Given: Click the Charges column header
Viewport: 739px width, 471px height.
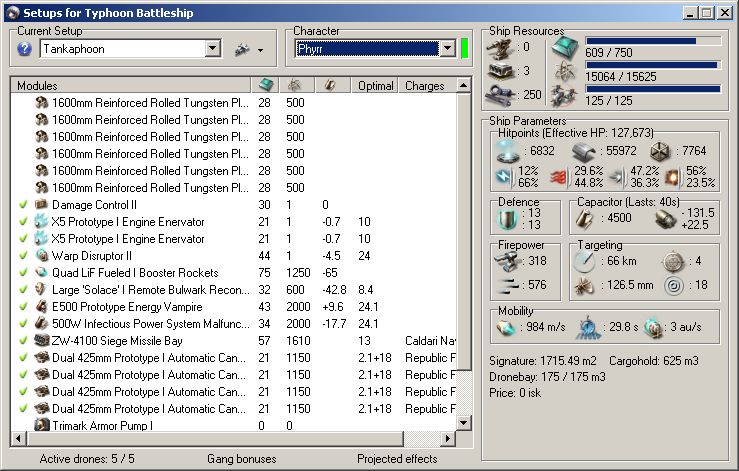Looking at the screenshot, I should (x=424, y=86).
